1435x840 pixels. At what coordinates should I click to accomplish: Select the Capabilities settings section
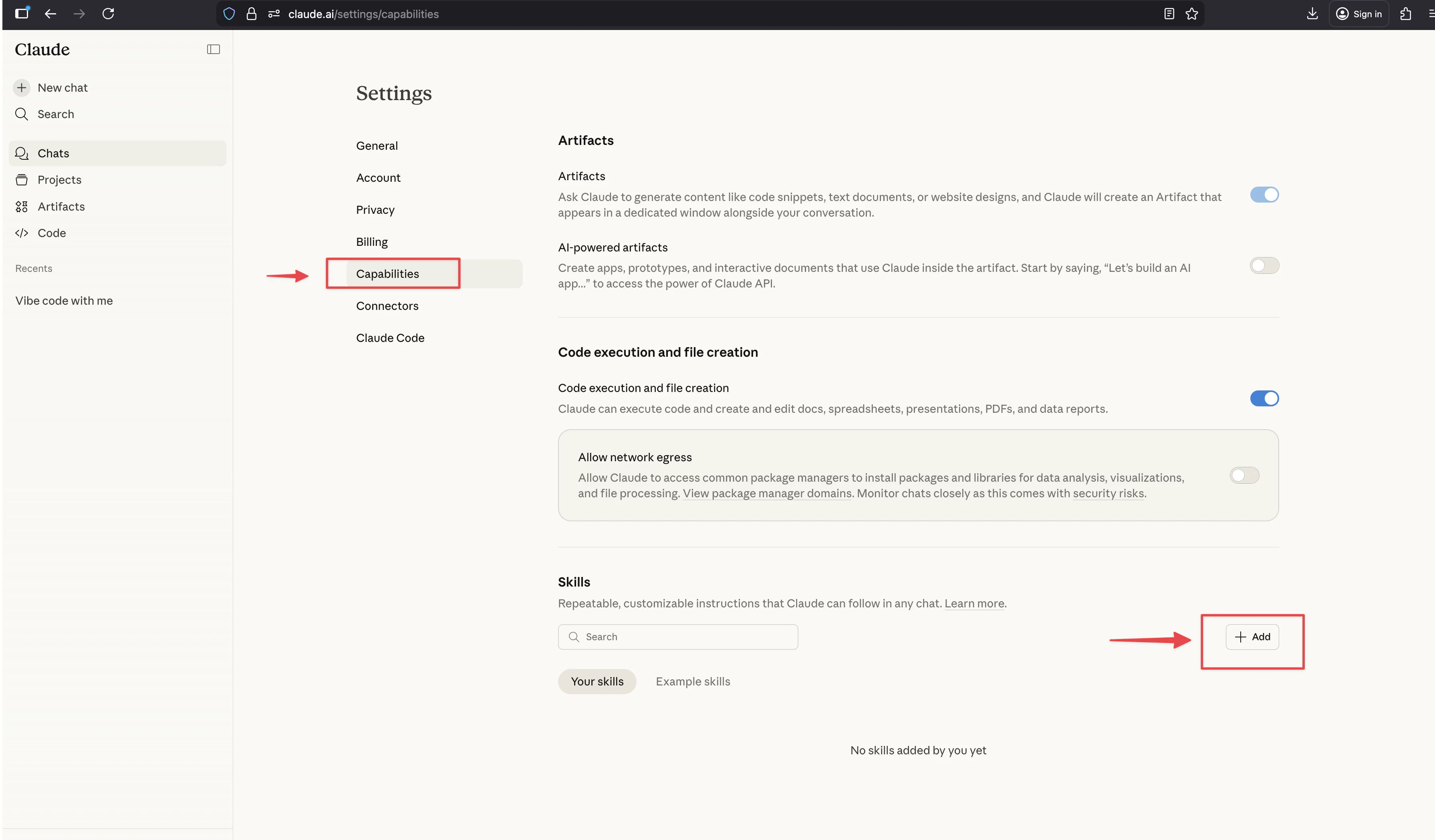point(434,274)
